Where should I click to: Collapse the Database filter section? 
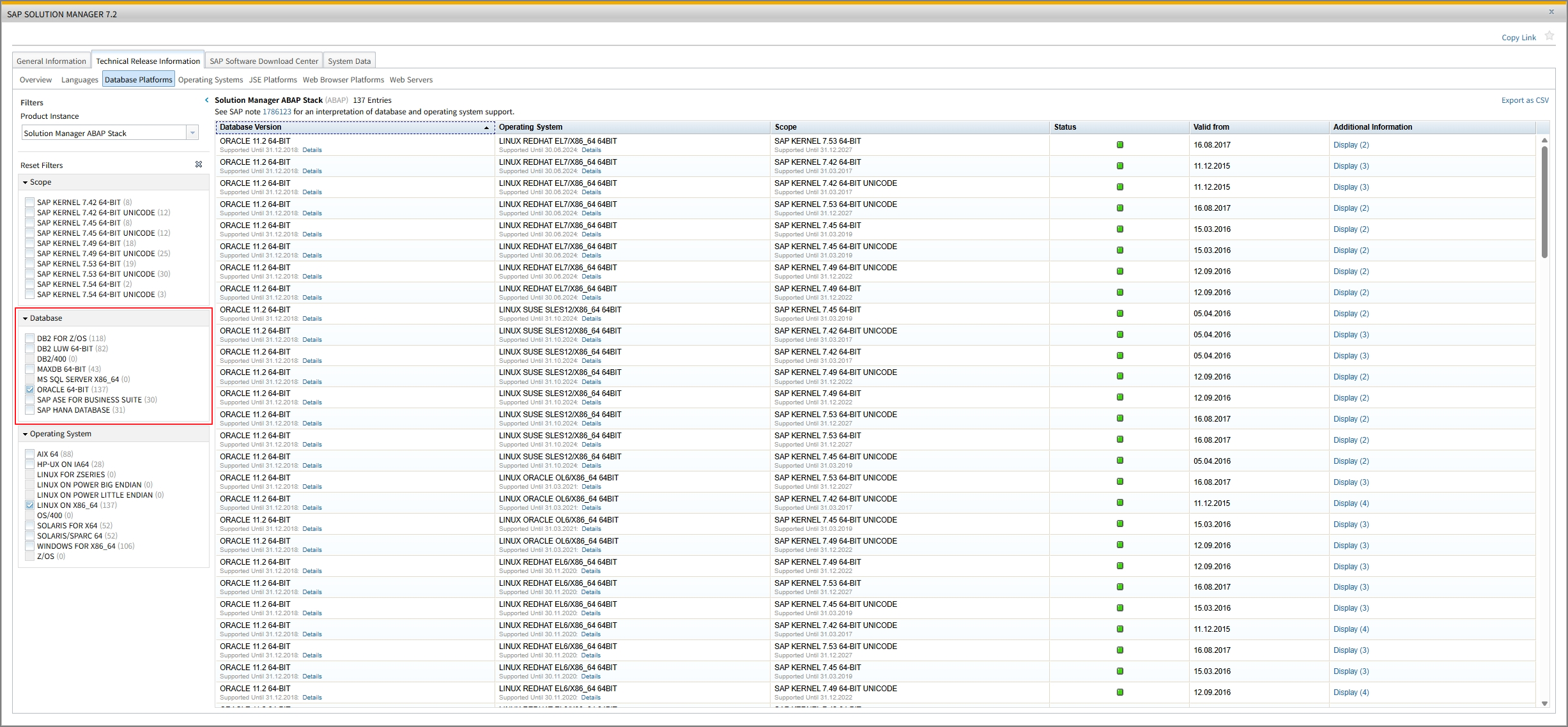coord(26,319)
